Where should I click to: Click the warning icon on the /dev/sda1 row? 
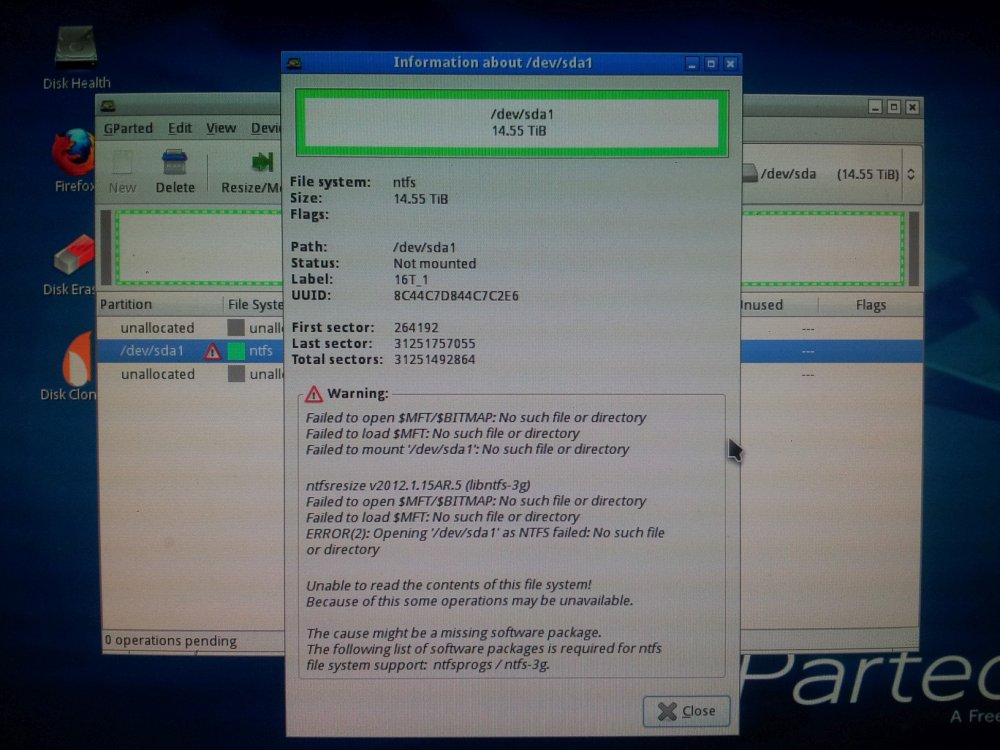tap(212, 351)
